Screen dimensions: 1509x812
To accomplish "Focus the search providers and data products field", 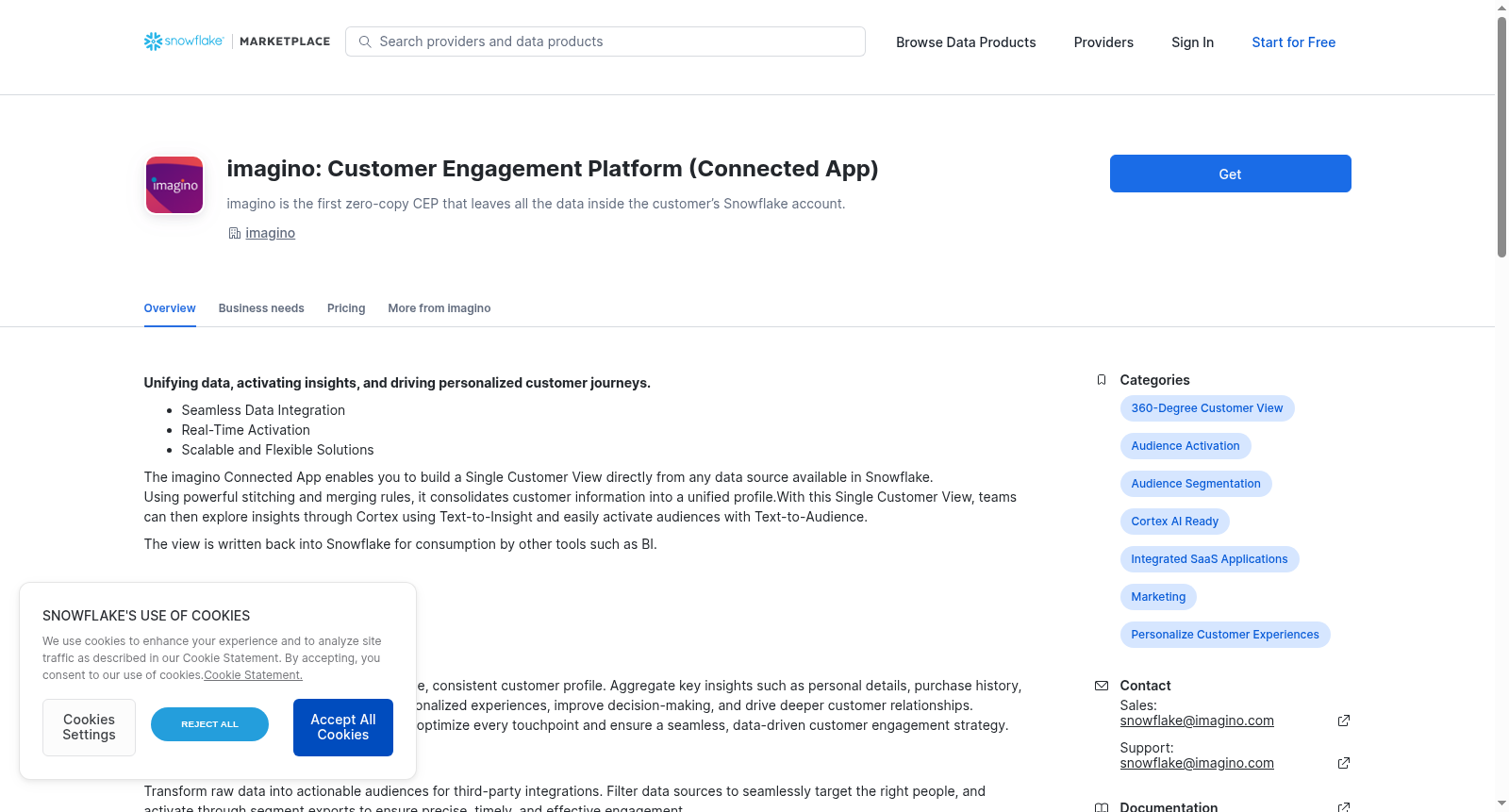I will (x=605, y=41).
